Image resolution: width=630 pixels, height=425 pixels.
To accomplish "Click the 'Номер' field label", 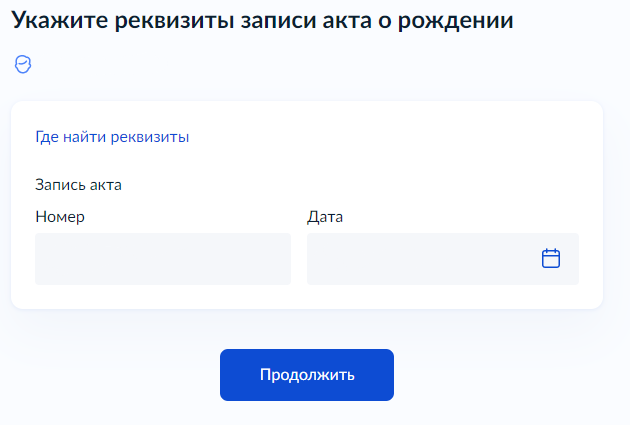I will 60,217.
